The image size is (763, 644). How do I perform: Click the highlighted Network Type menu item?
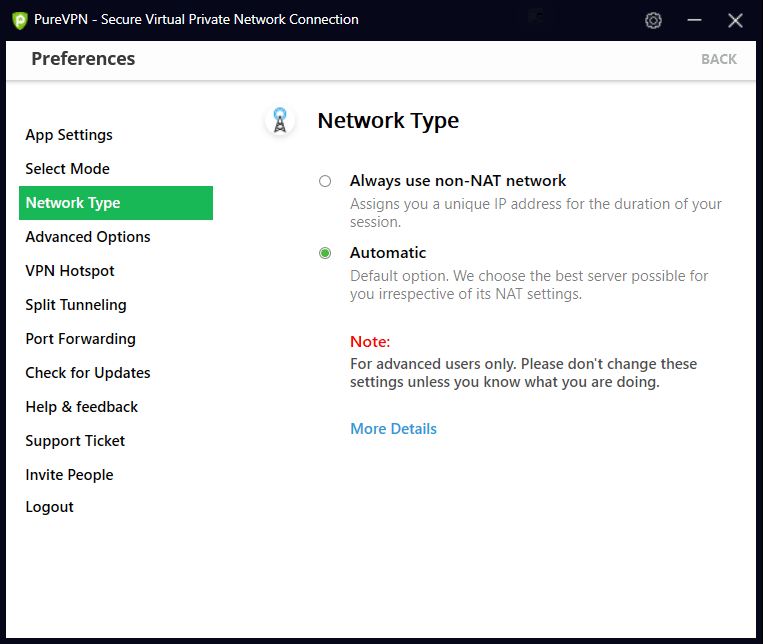(115, 203)
